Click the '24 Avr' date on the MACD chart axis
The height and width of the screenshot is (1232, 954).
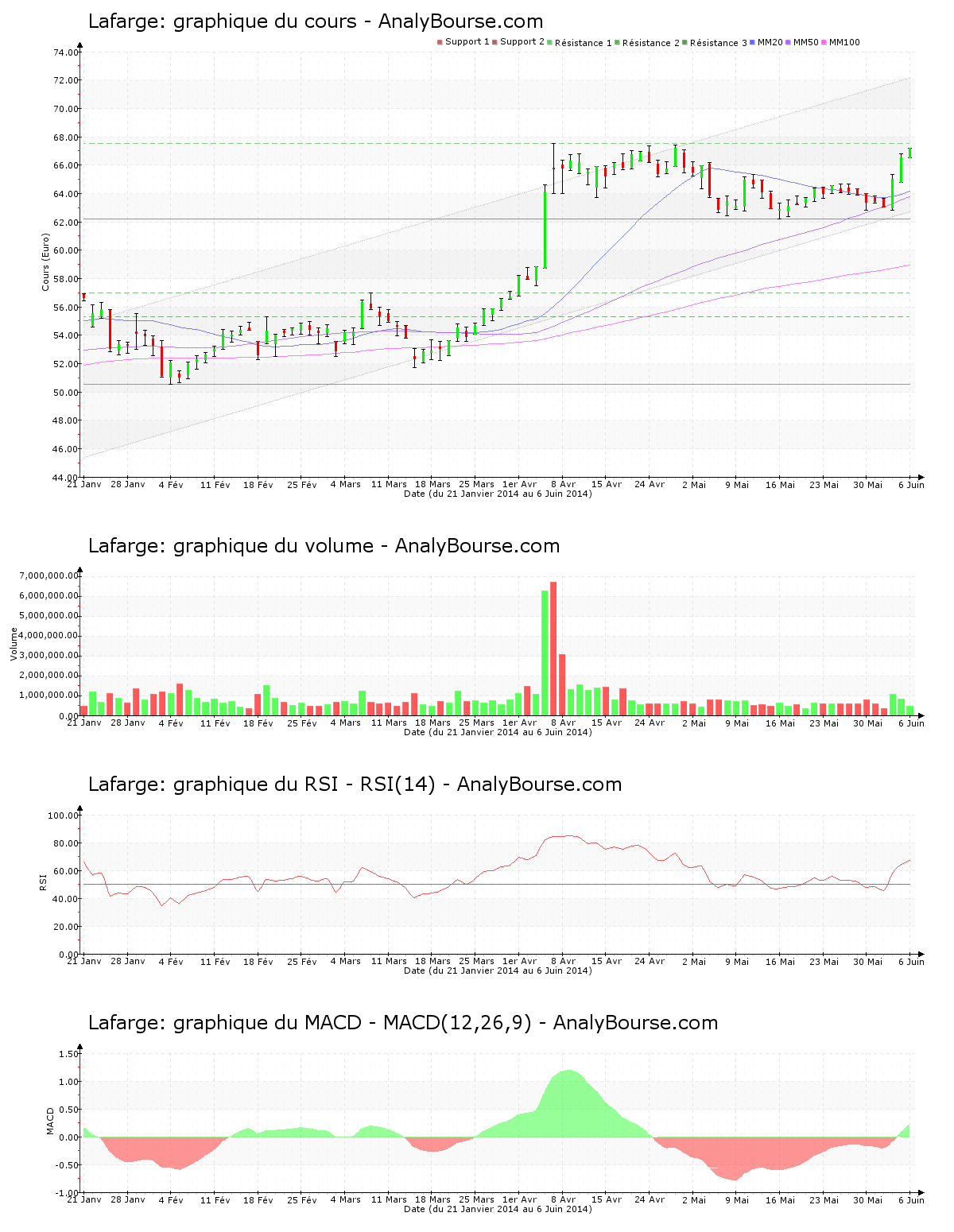[x=650, y=1199]
